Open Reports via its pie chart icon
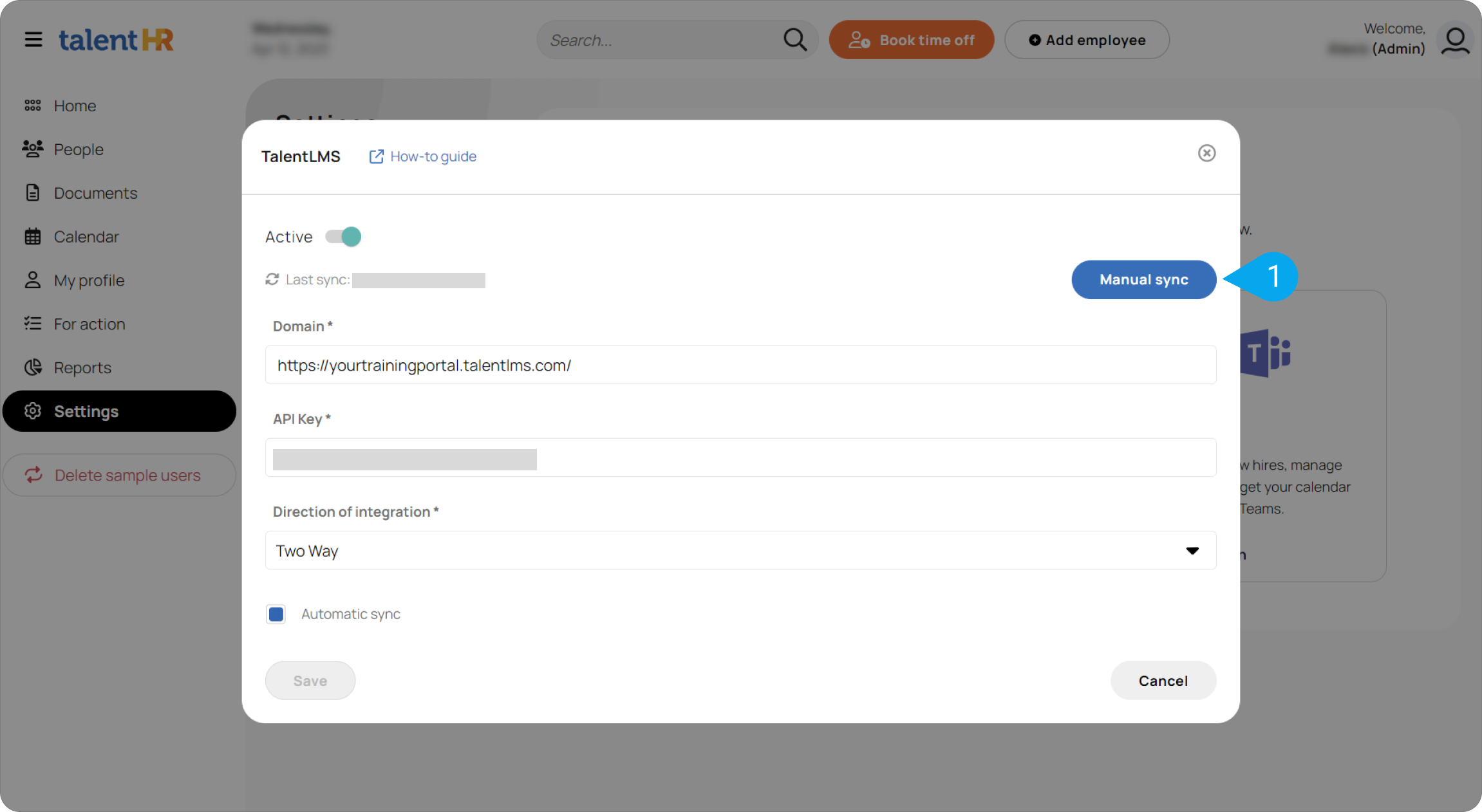 (32, 367)
